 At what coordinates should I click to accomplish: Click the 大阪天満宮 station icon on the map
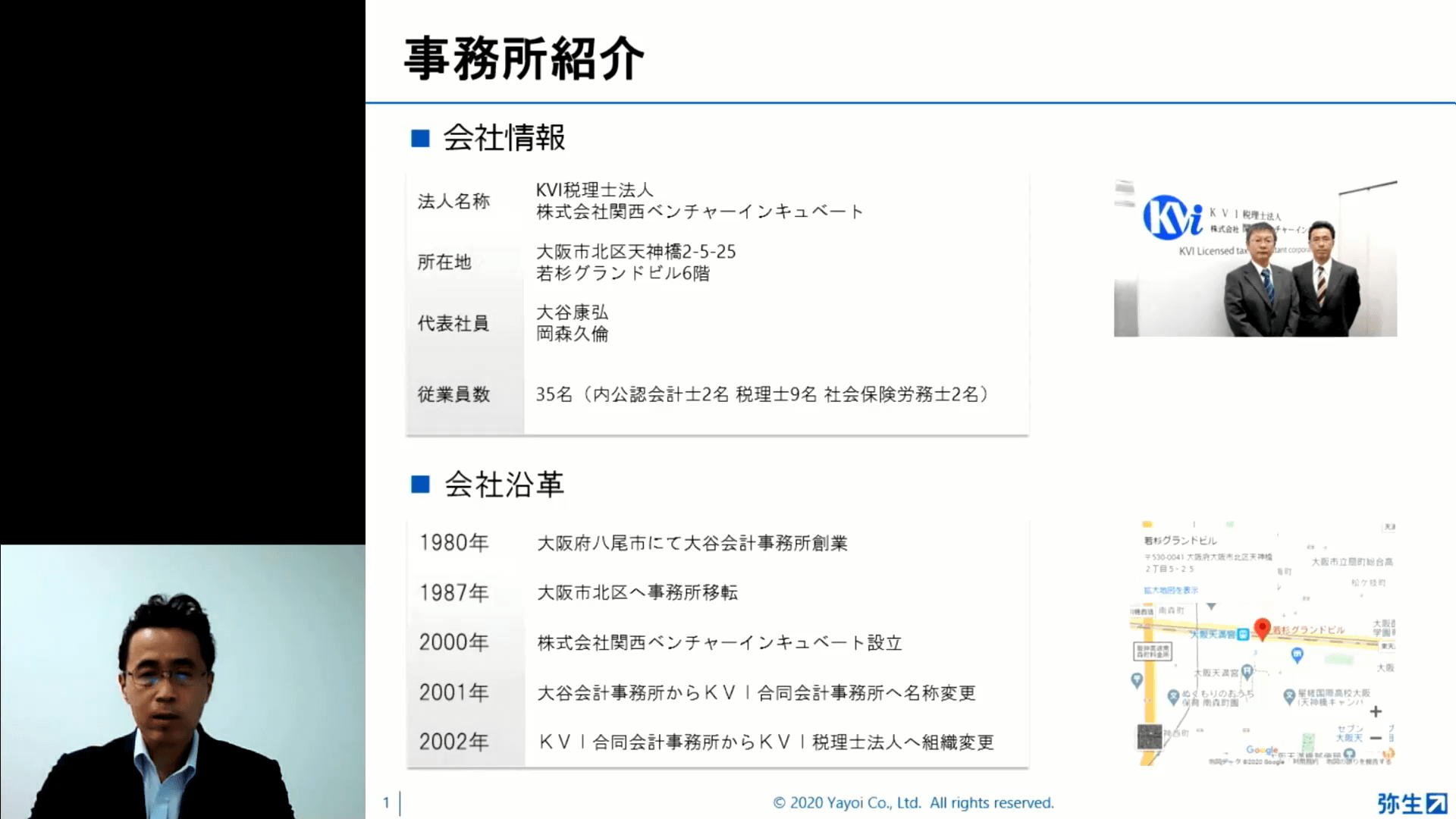[1243, 634]
